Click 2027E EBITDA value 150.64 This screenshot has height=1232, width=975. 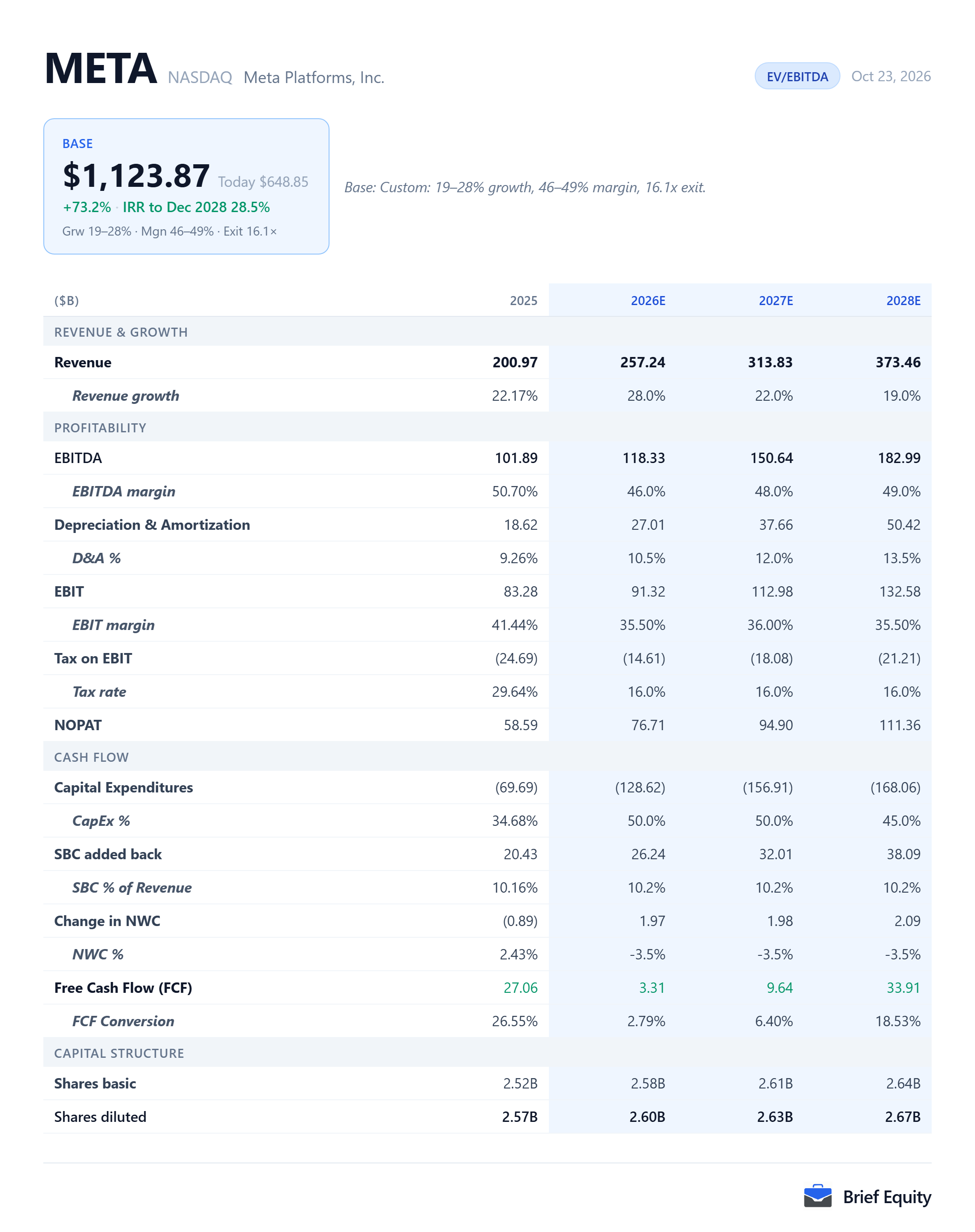pos(772,458)
